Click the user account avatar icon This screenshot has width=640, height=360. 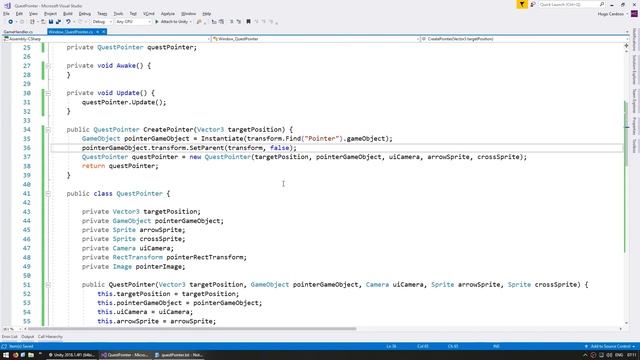[x=634, y=14]
